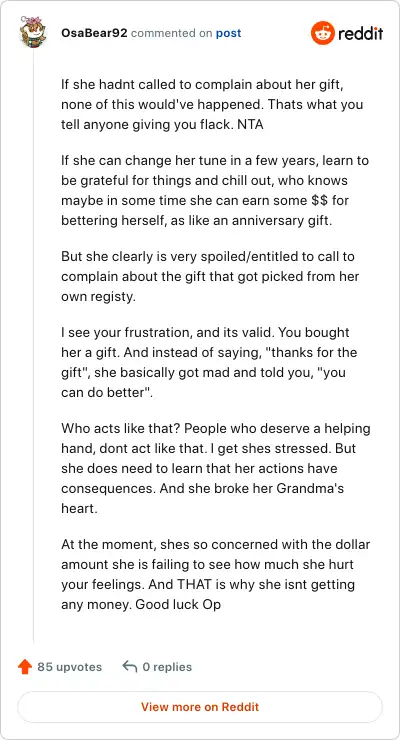This screenshot has height=740, width=400.
Task: Click the closing "Good luck Op" text
Action: 178,604
